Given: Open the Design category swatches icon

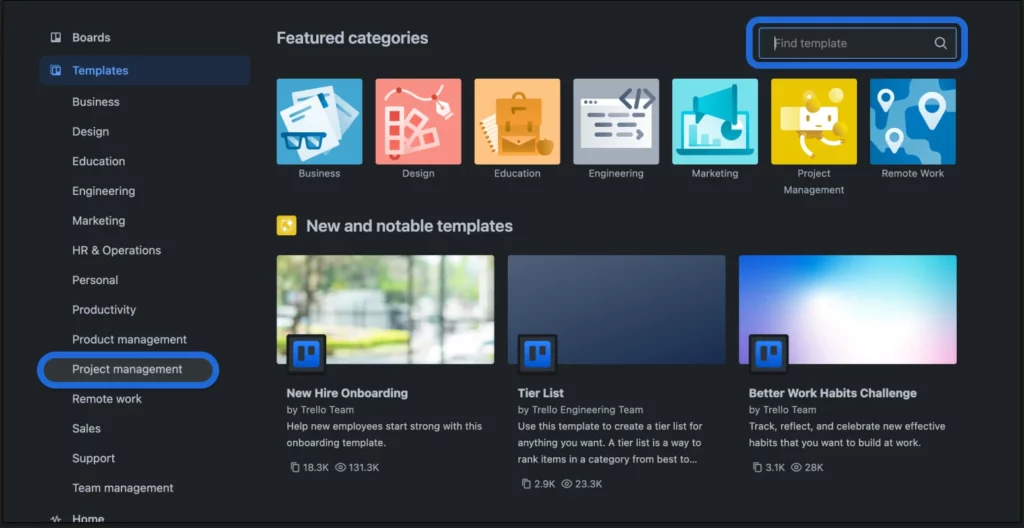Looking at the screenshot, I should tap(418, 122).
